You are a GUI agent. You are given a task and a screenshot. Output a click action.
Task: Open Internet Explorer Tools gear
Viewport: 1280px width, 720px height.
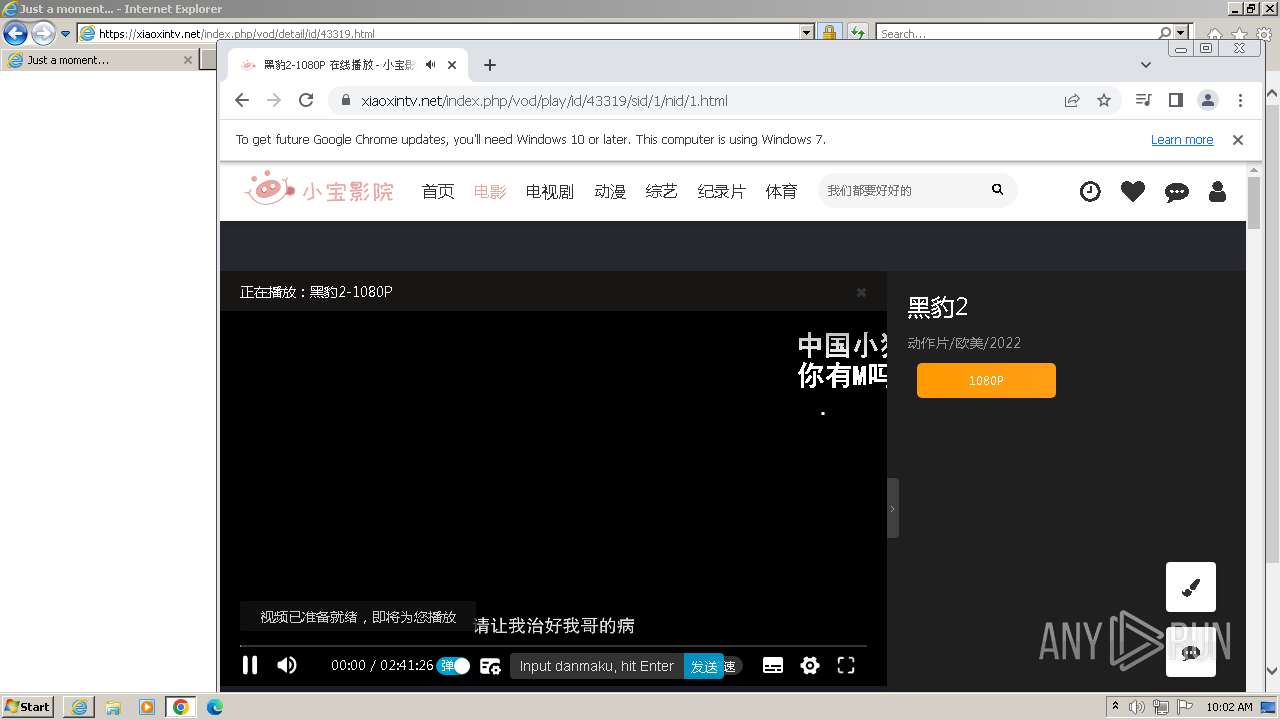click(x=1264, y=34)
